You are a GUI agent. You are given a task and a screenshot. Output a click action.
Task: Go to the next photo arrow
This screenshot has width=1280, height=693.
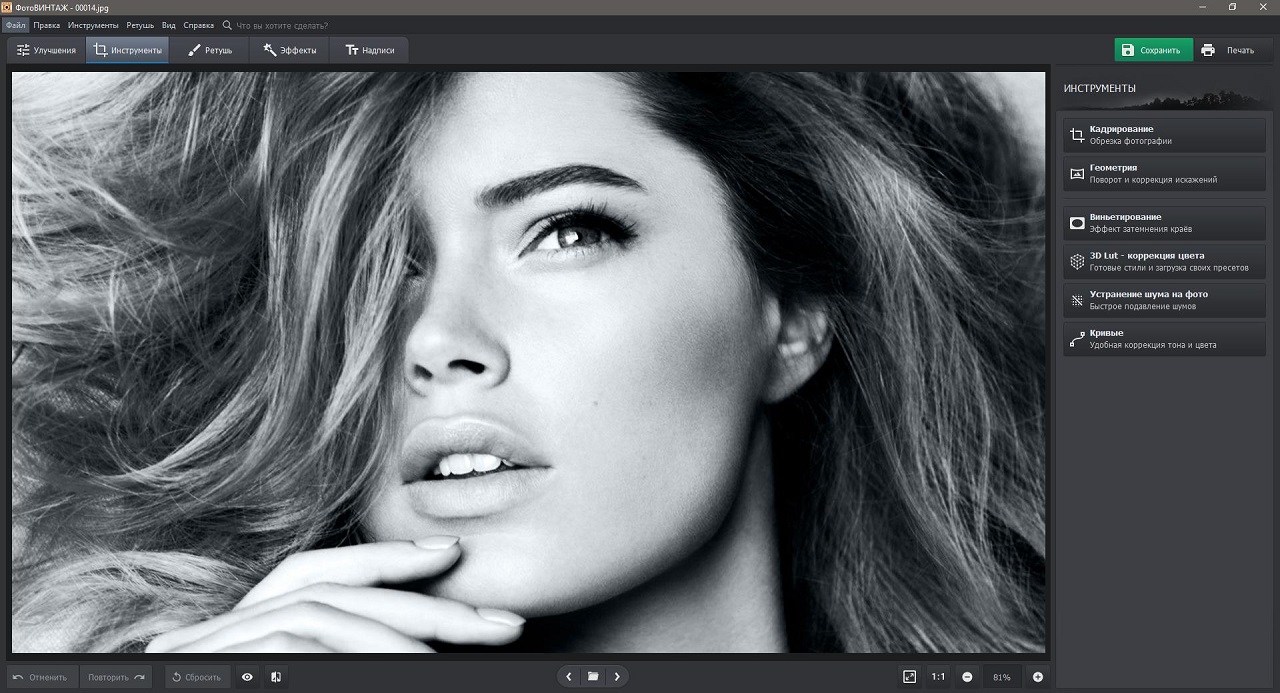(x=617, y=677)
